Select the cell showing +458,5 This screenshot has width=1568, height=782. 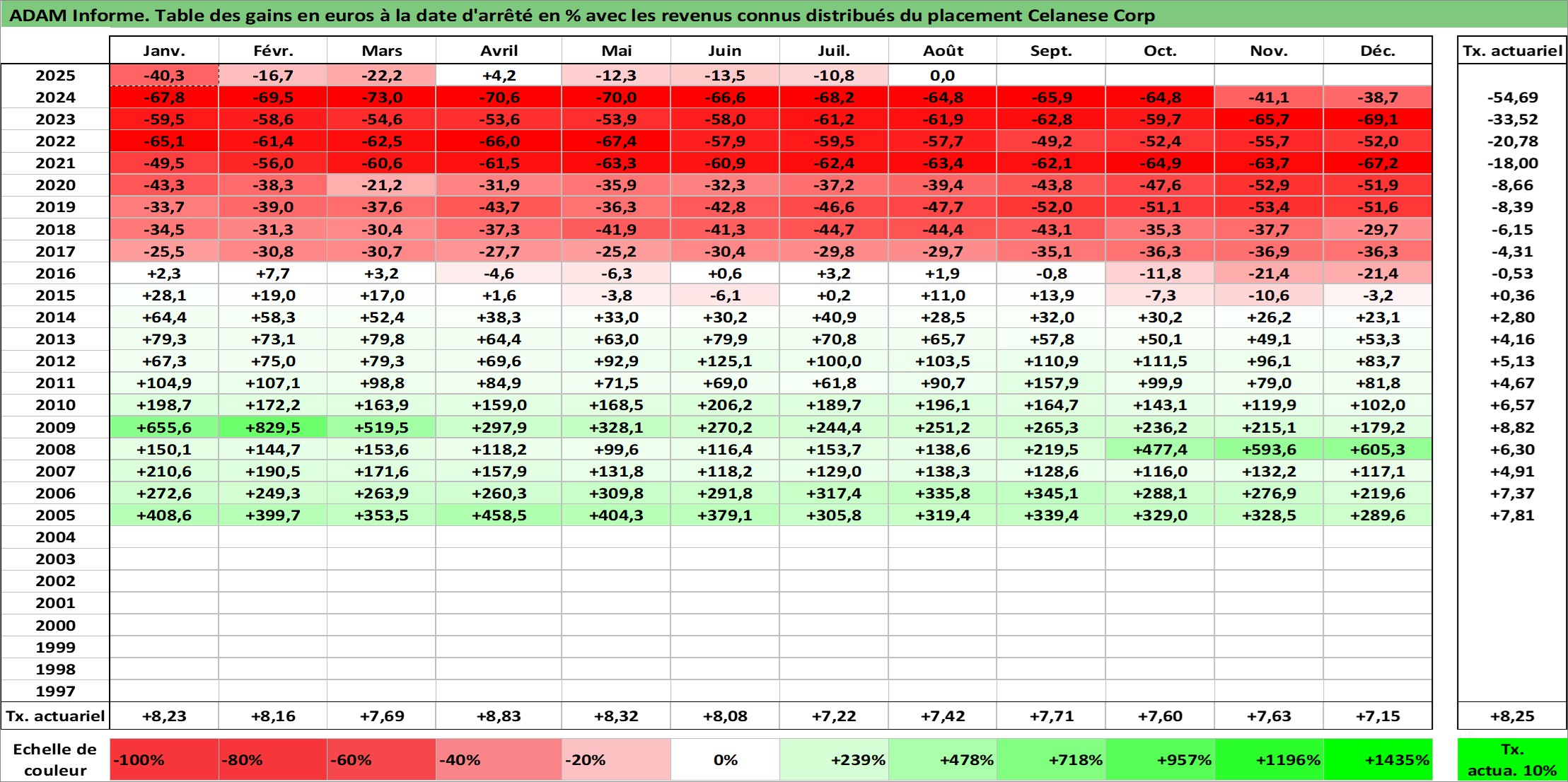pyautogui.click(x=499, y=515)
